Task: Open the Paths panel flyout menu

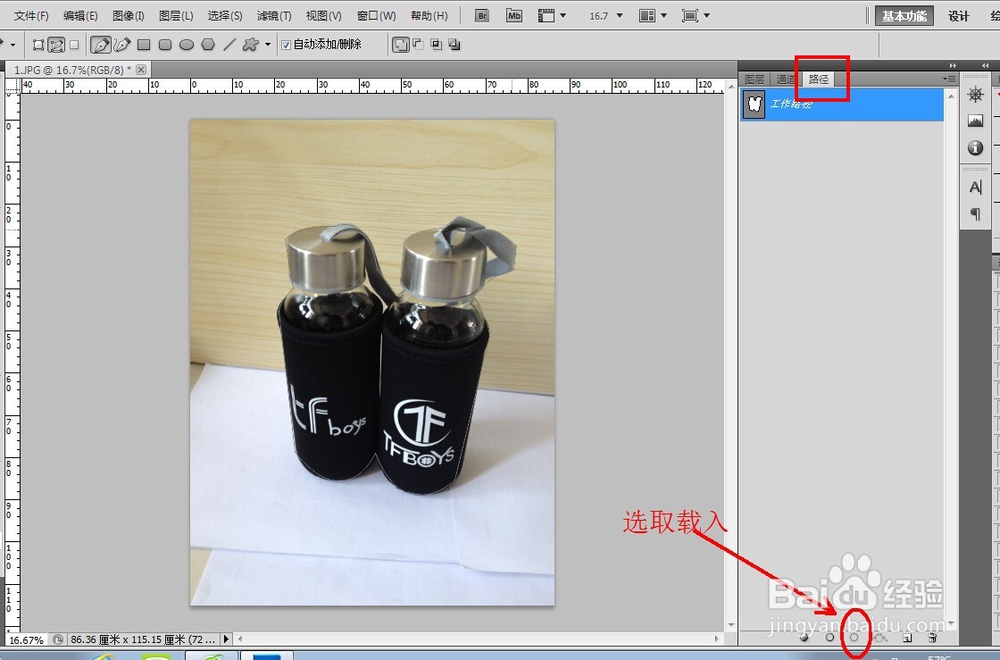Action: click(950, 79)
